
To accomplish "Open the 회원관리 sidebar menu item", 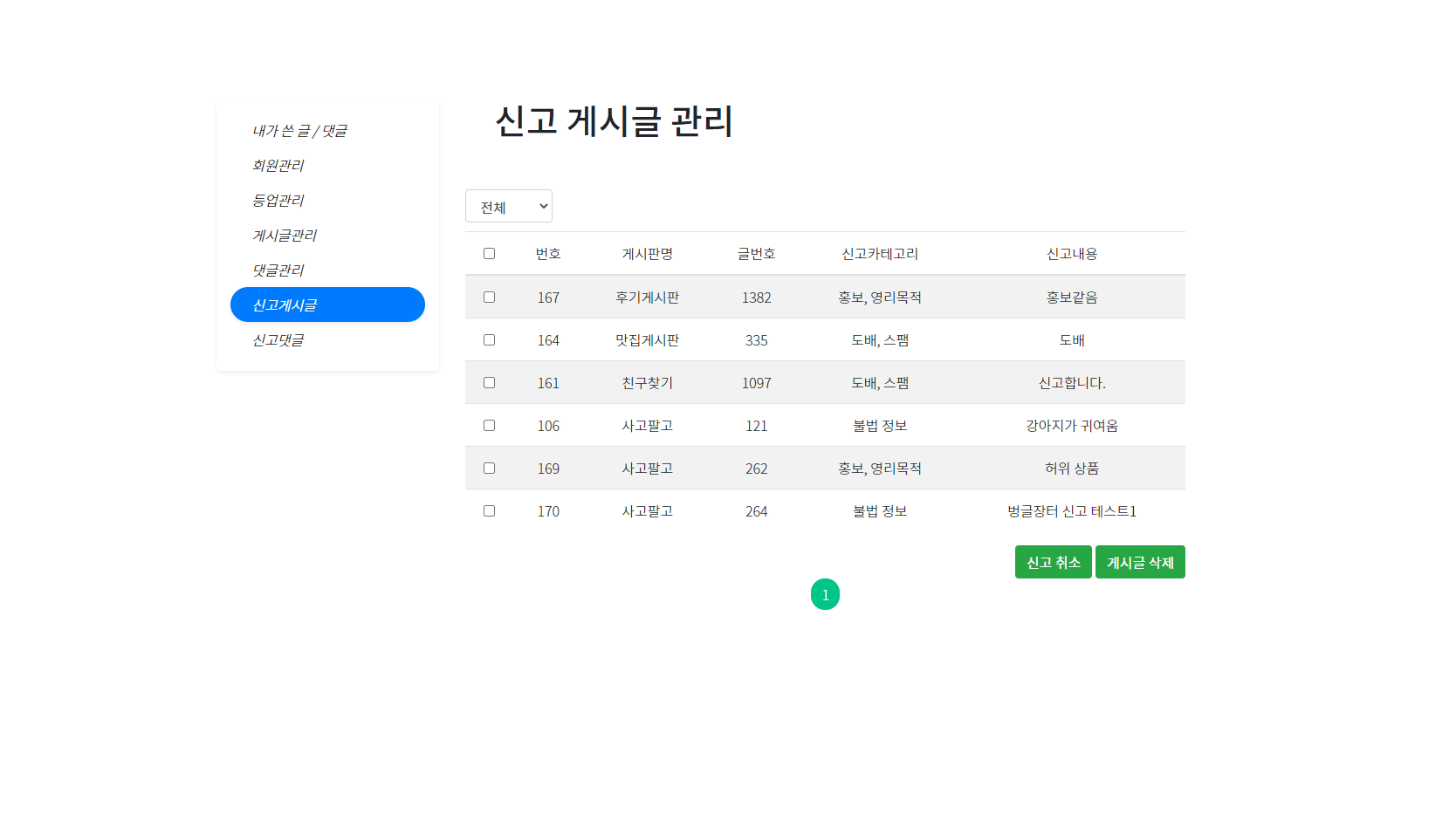I will click(x=278, y=166).
